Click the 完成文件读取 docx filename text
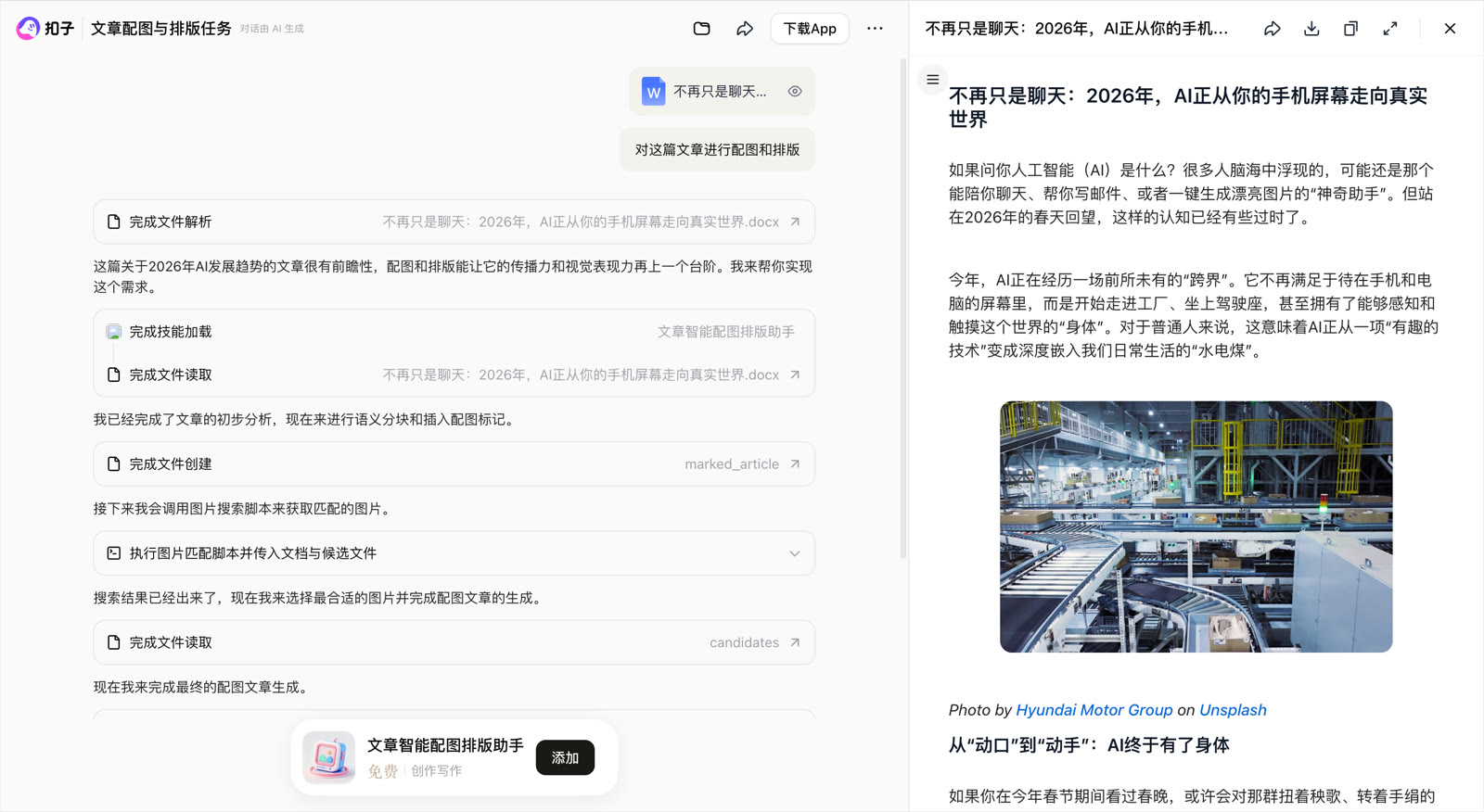This screenshot has height=812, width=1484. (581, 375)
